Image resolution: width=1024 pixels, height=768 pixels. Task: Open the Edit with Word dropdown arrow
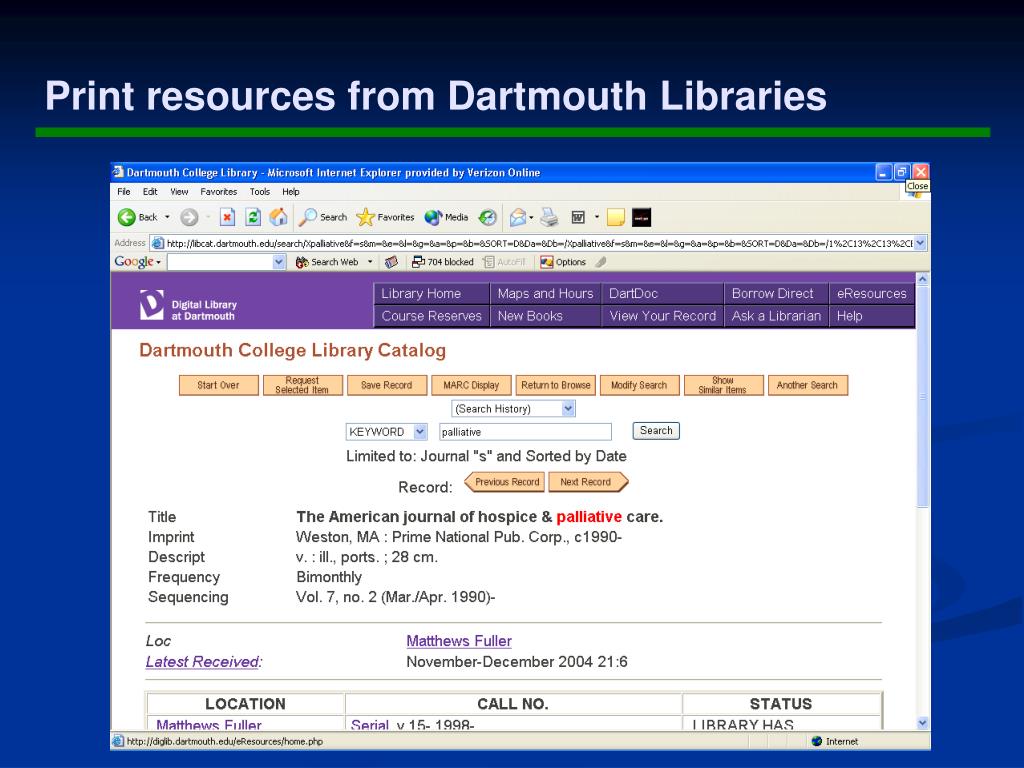tap(596, 217)
